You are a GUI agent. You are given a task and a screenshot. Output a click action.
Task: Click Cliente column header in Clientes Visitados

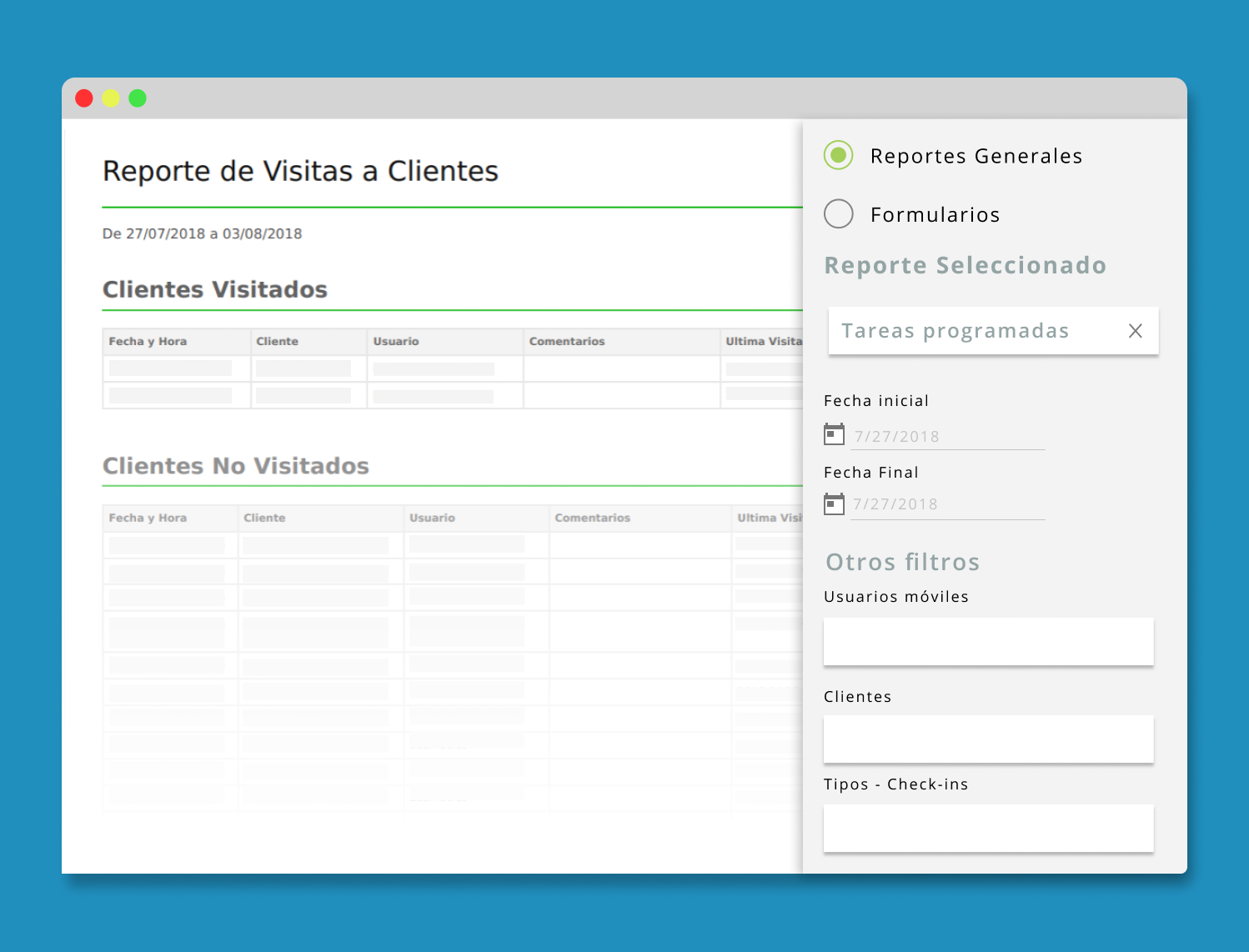point(277,342)
